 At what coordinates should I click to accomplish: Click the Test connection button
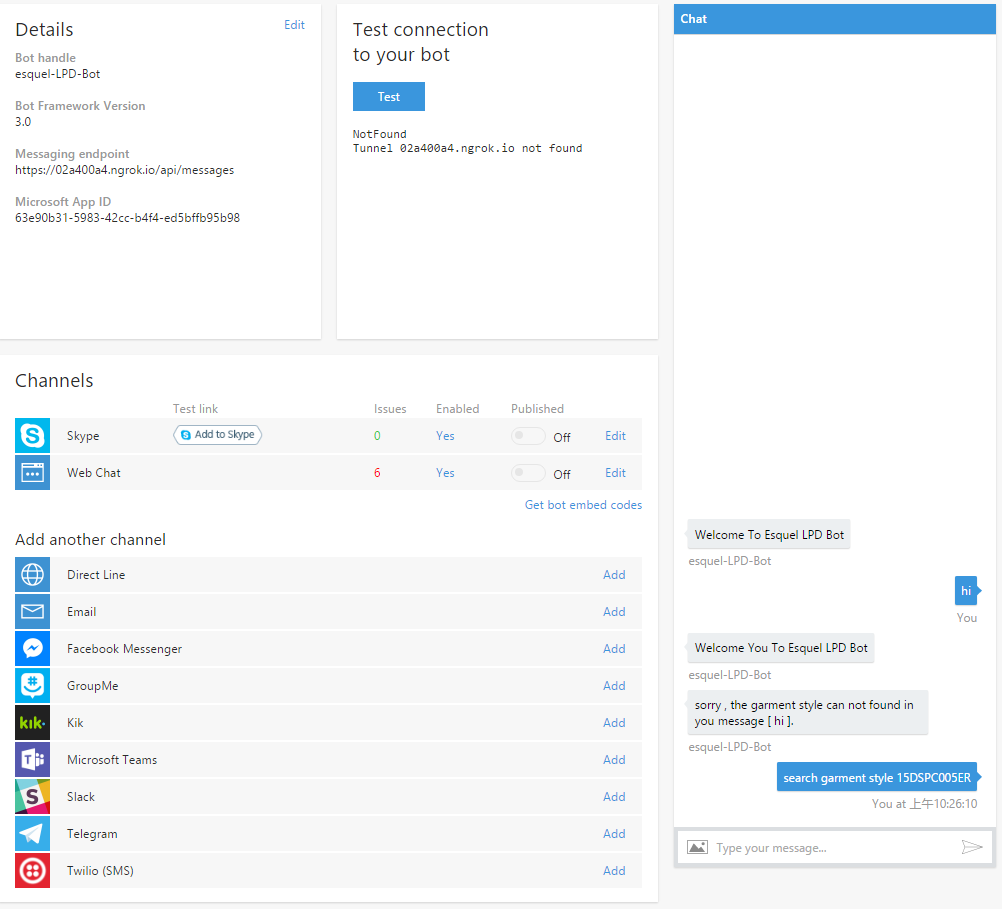tap(389, 97)
